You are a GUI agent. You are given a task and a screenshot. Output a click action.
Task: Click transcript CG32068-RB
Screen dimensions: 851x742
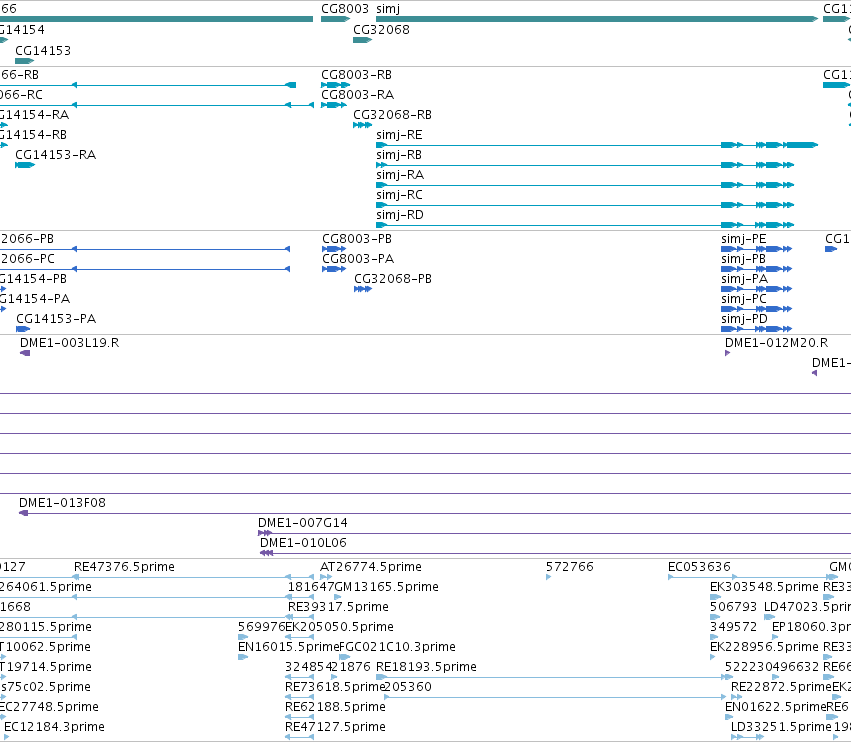click(363, 125)
